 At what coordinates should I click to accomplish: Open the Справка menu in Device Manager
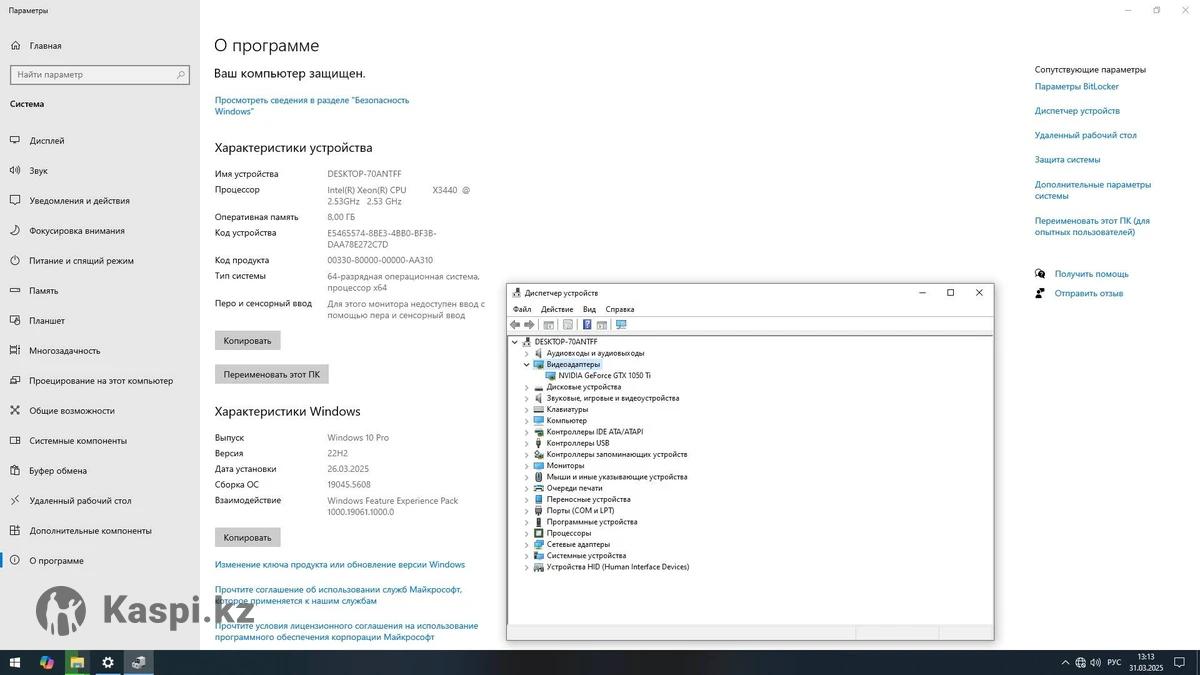[x=620, y=310]
